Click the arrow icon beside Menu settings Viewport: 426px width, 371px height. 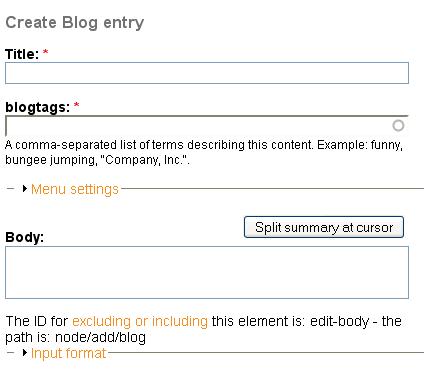point(25,189)
